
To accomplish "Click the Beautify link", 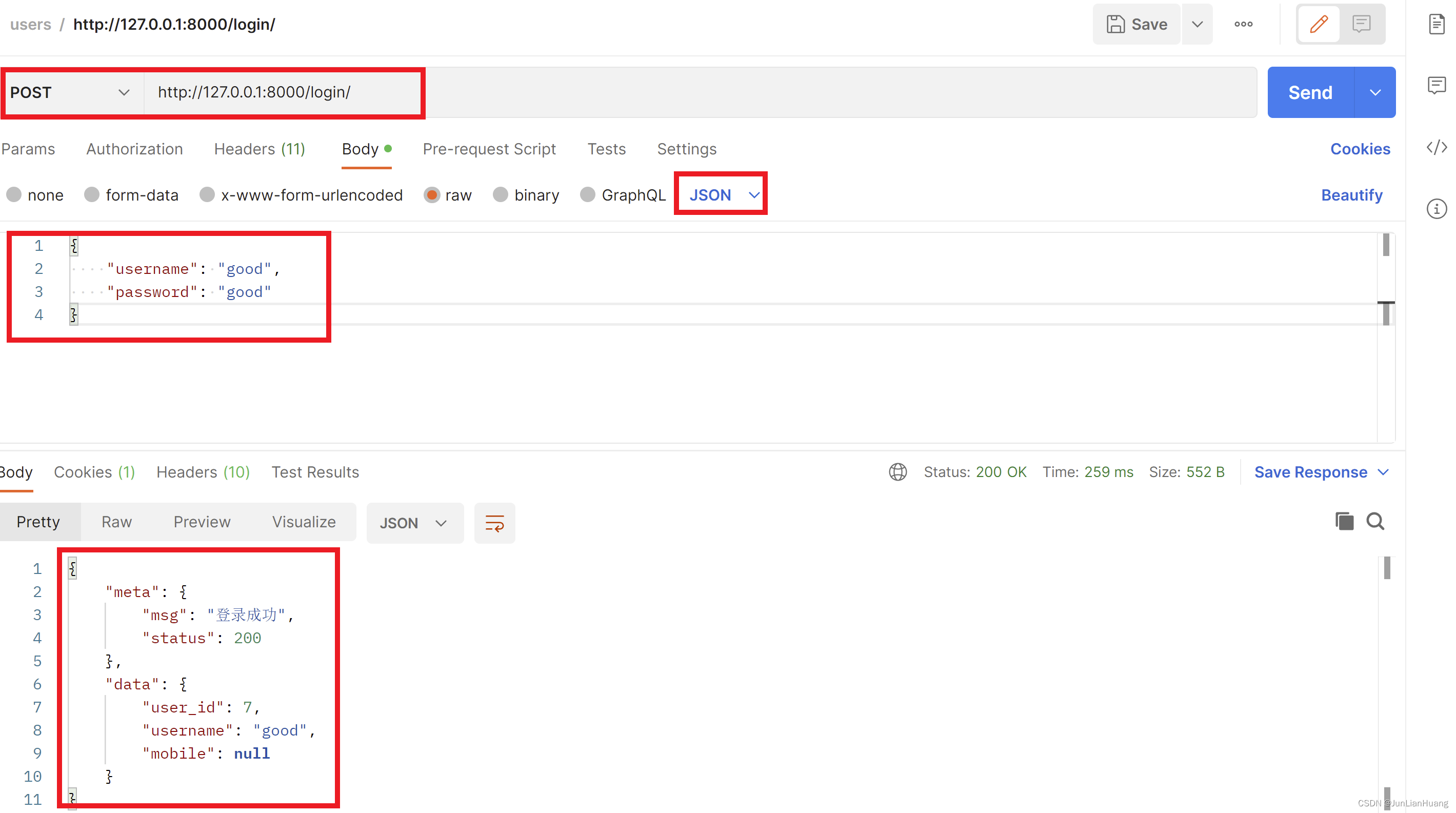I will 1351,195.
